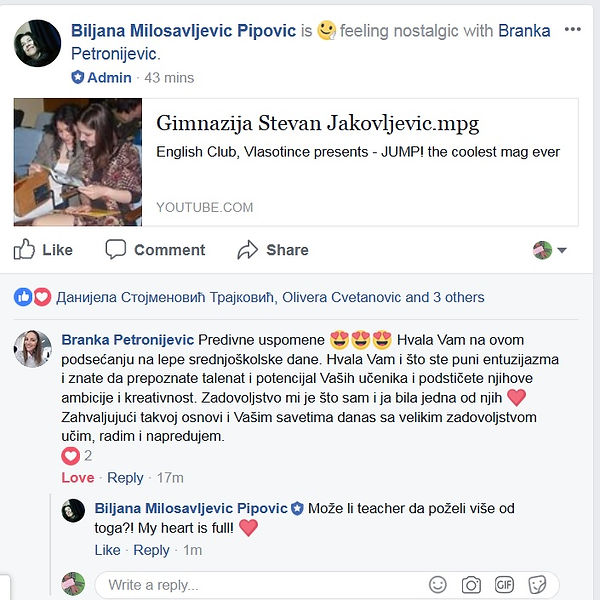Viewport: 600px width, 600px height.
Task: Open the Gimnazija Stevan Jakovljevic.mpg video link
Action: [x=317, y=124]
